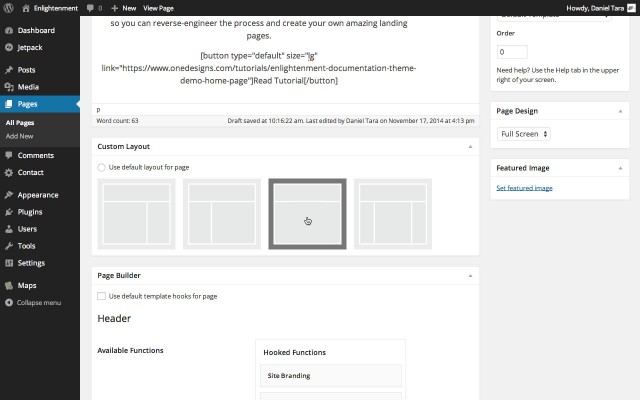
Task: Select Use default layout for page radio
Action: 101,167
